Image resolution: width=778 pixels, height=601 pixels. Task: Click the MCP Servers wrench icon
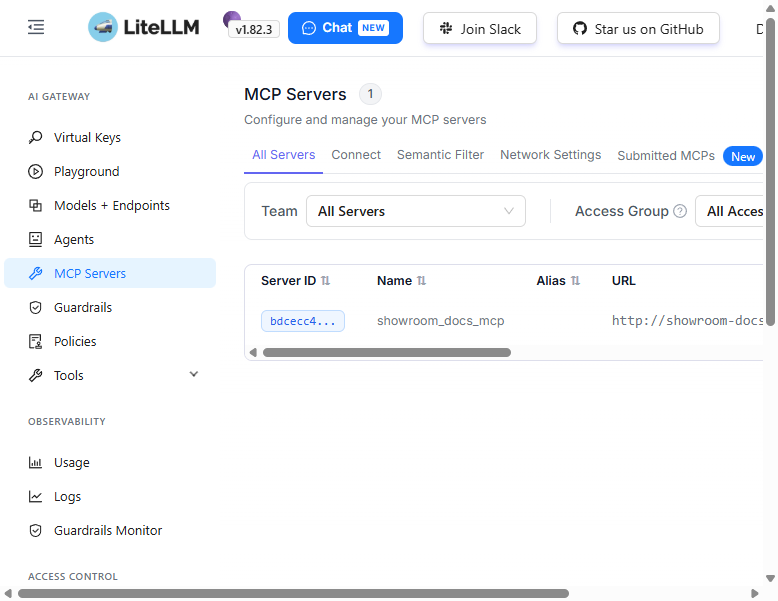[35, 273]
